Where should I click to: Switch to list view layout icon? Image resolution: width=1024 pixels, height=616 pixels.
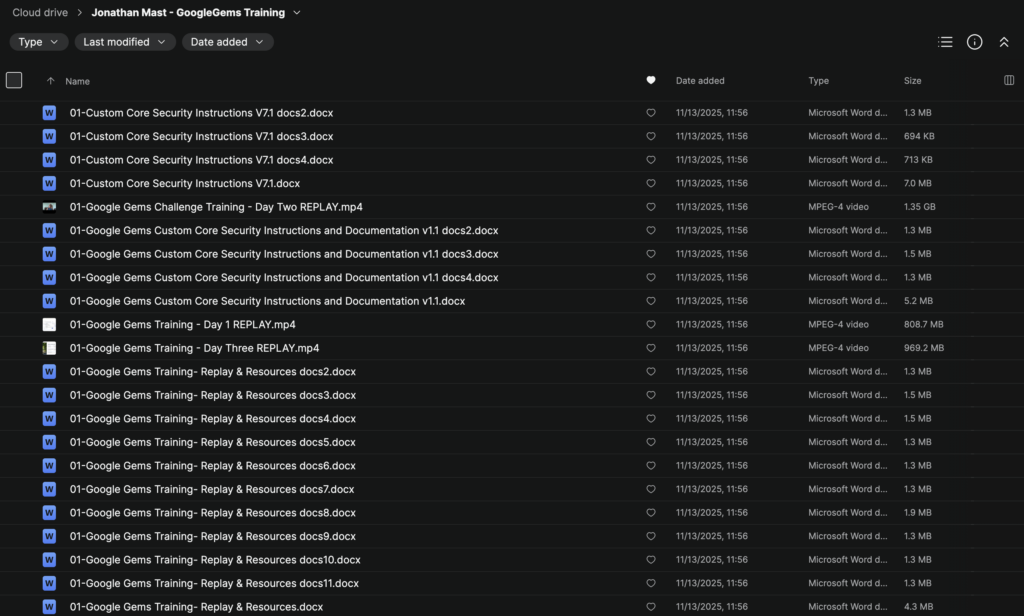[x=945, y=42]
